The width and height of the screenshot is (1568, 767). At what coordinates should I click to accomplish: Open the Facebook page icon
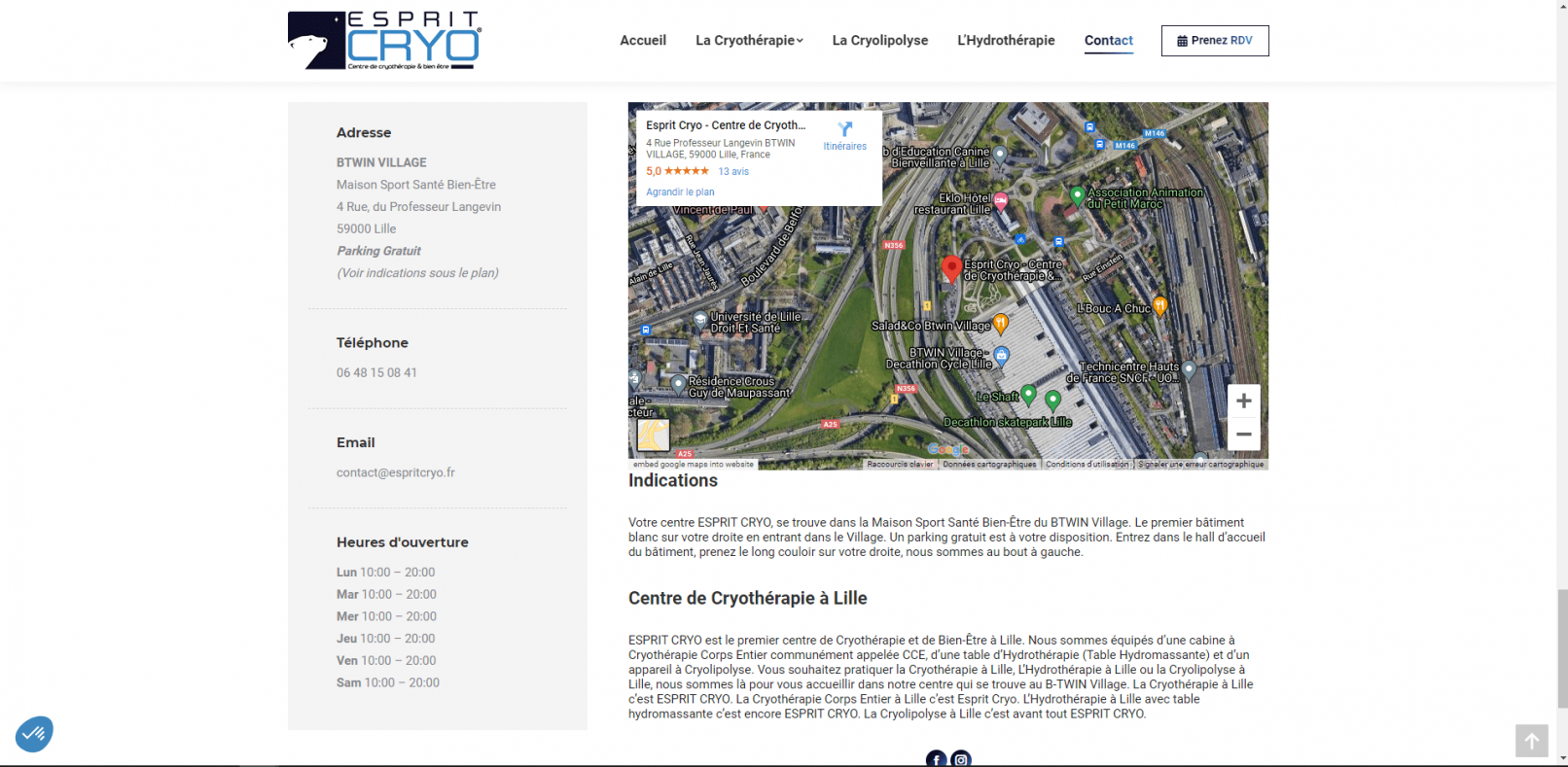(x=936, y=759)
